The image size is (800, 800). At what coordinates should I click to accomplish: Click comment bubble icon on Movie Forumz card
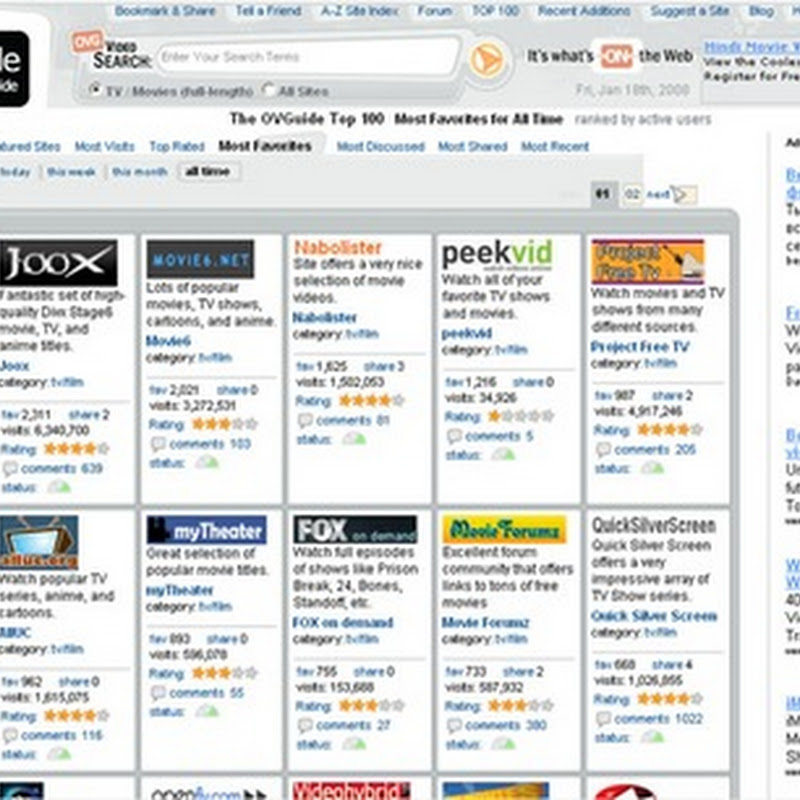tap(454, 726)
